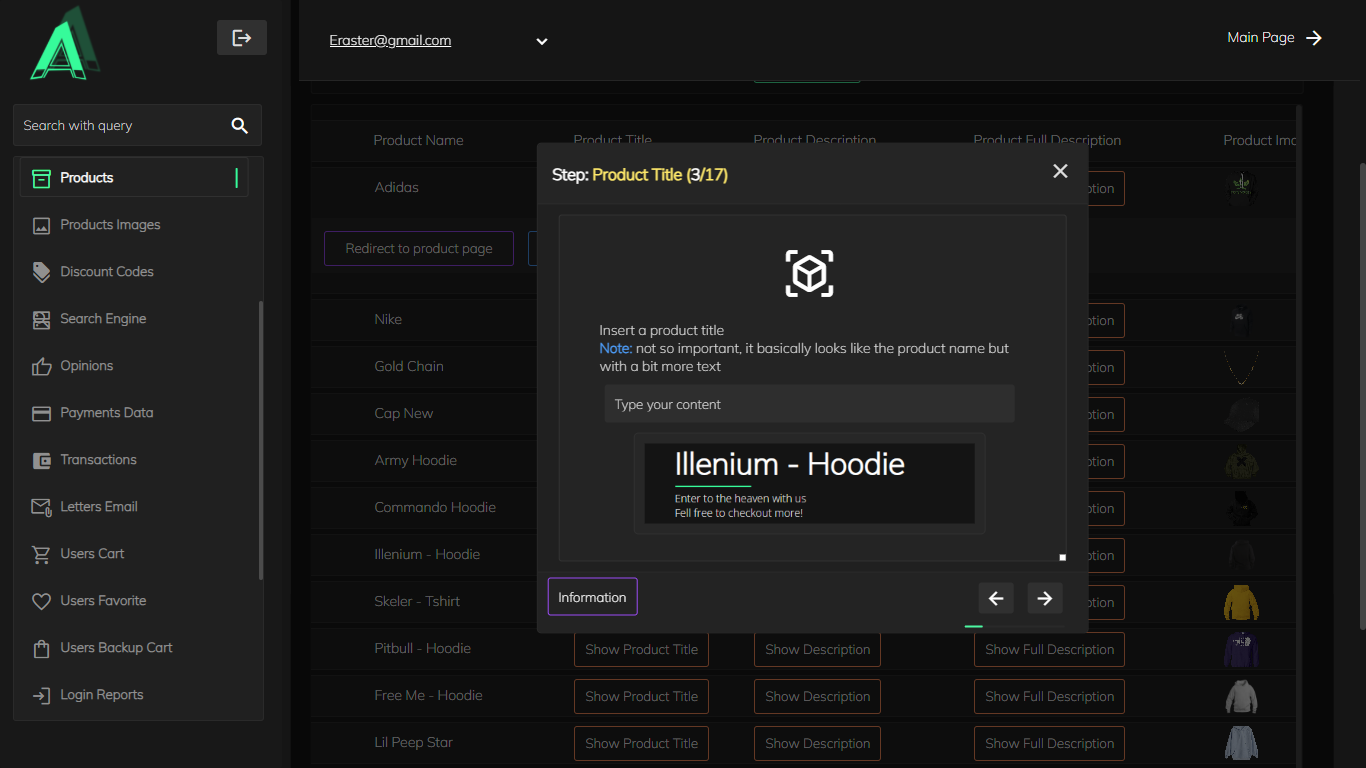Close the Product Title step dialog
The height and width of the screenshot is (768, 1366).
1060,172
